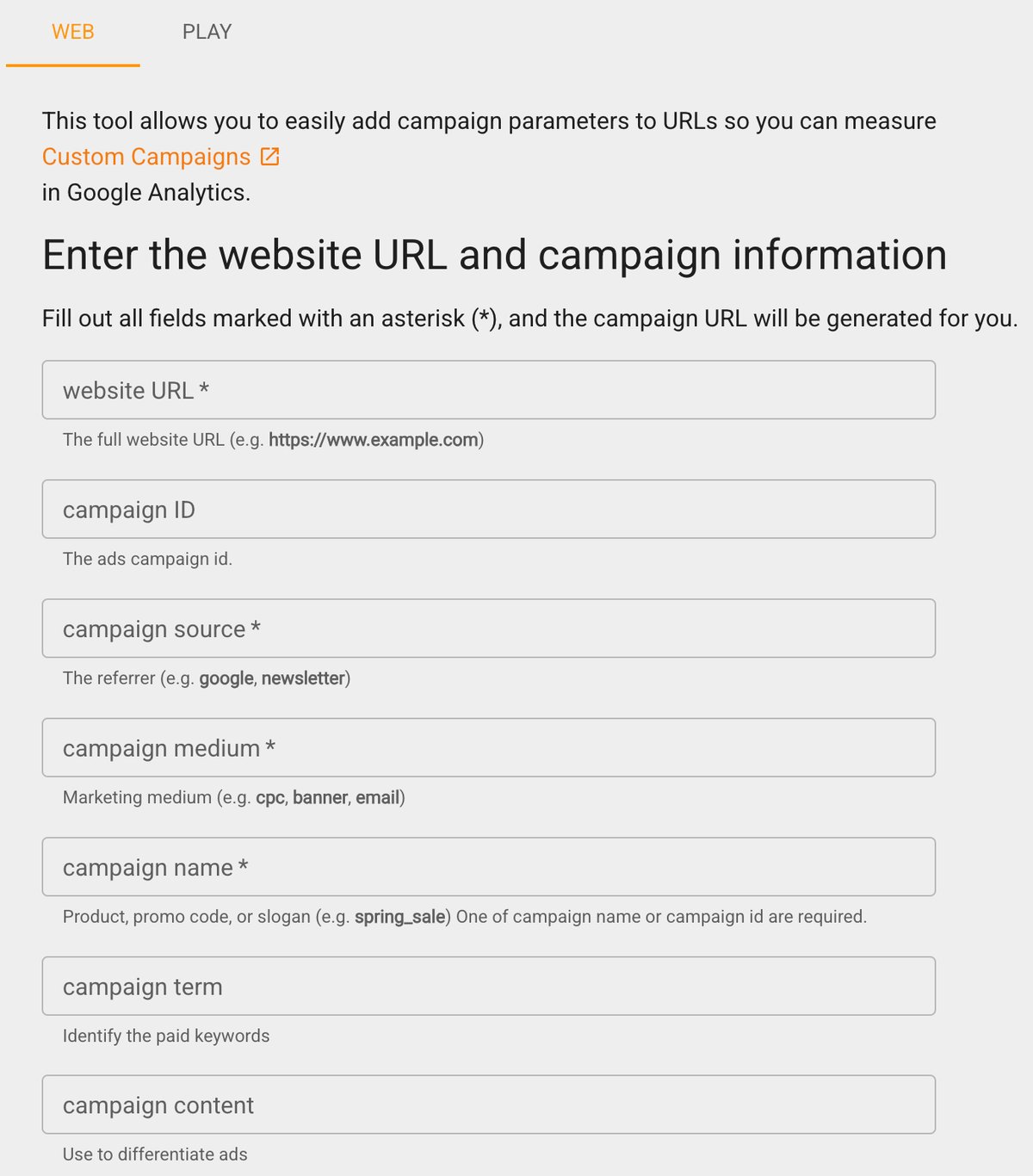Click the 'Use to differentiate ads' helper text
The image size is (1033, 1176).
click(x=154, y=1154)
